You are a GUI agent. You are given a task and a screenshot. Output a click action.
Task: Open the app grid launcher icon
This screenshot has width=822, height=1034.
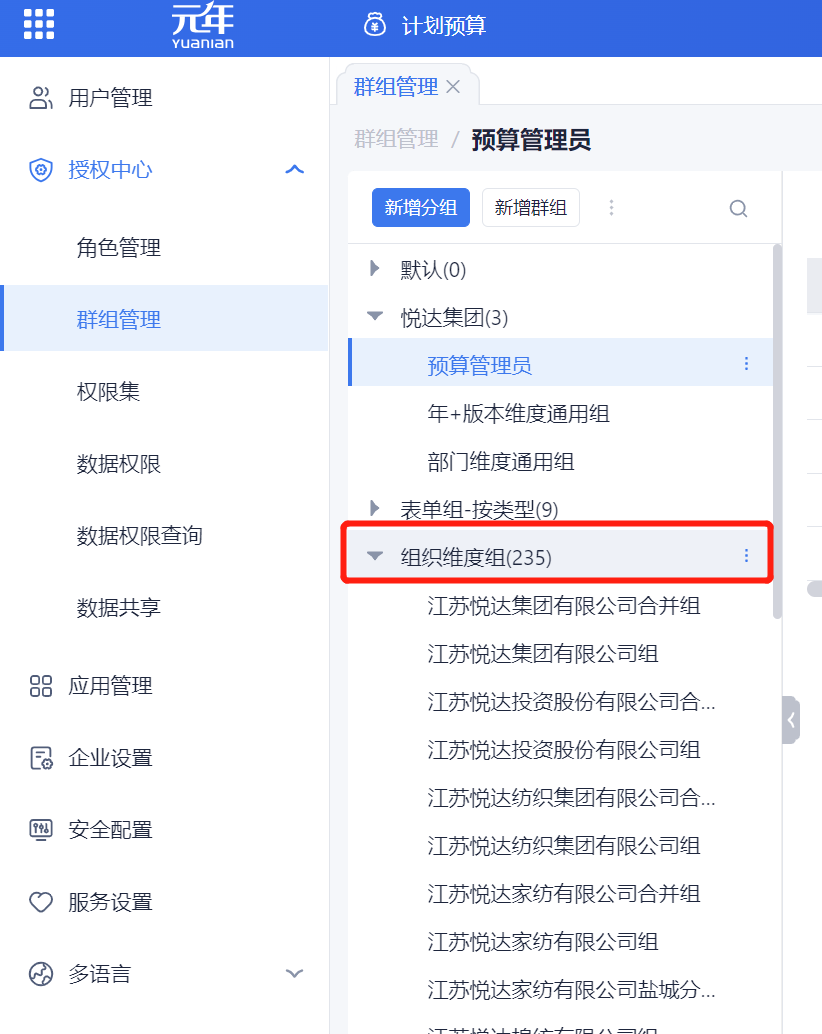tap(39, 24)
